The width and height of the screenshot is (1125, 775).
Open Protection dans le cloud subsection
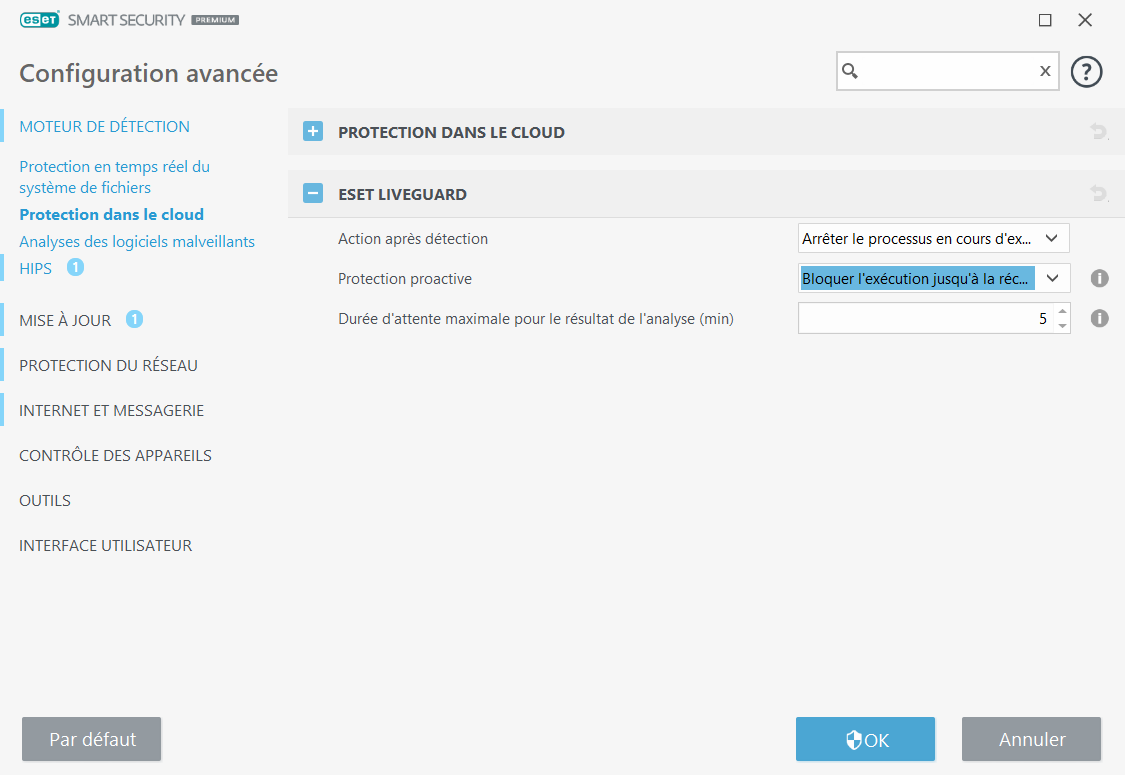[111, 215]
